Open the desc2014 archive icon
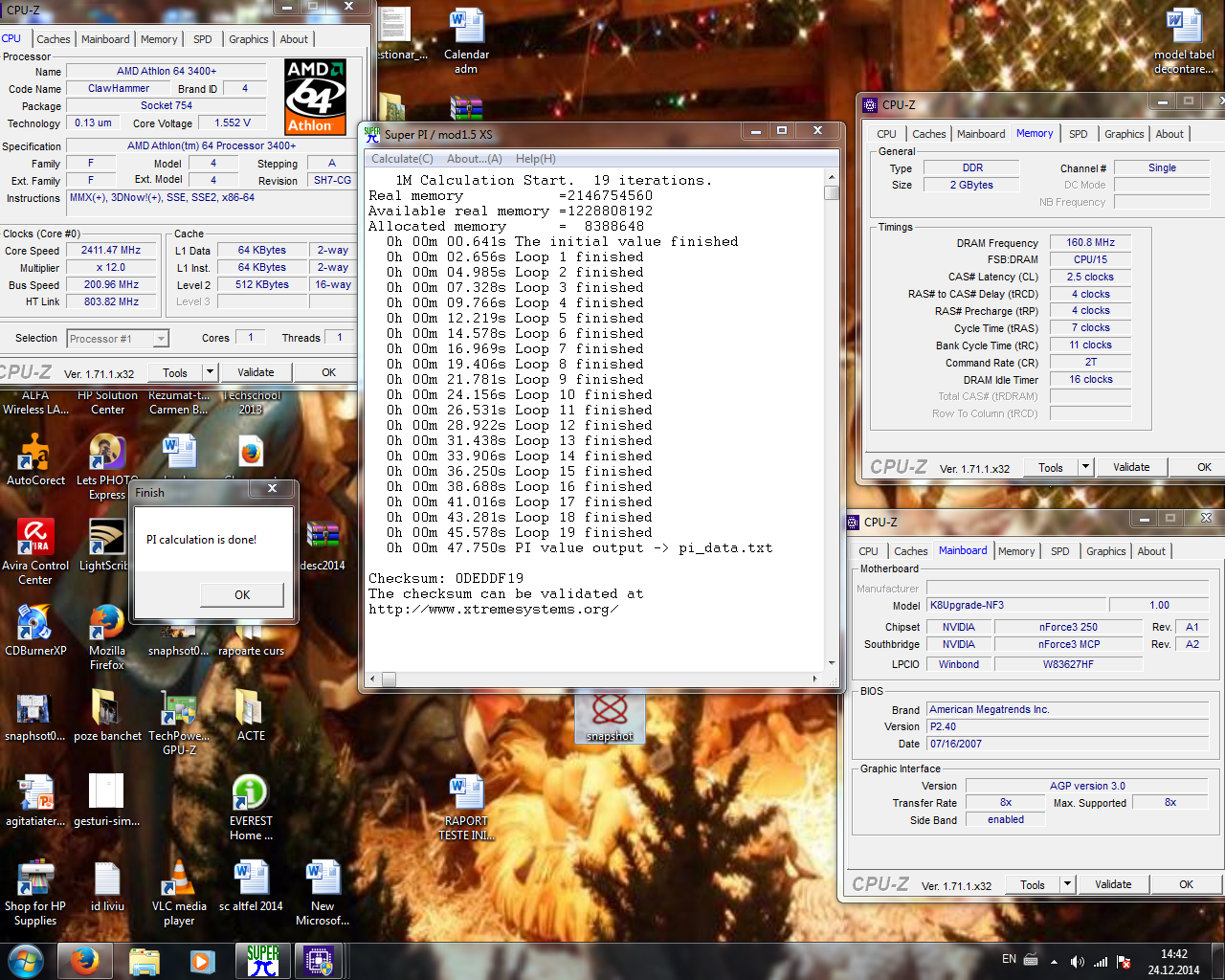 coord(323,545)
